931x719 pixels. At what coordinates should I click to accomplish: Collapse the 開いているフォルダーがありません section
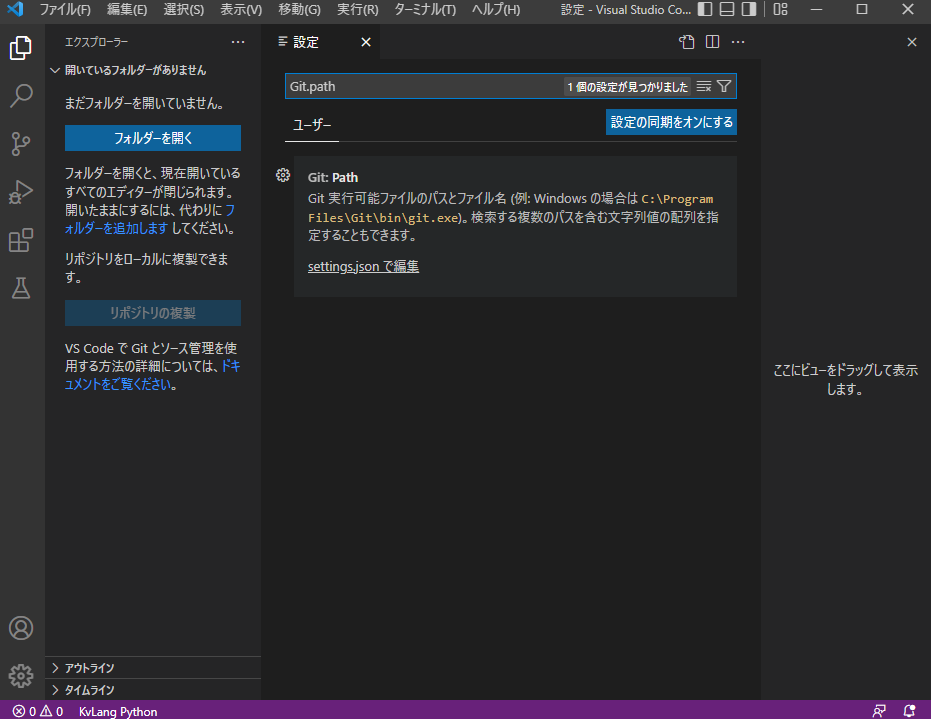[130, 70]
